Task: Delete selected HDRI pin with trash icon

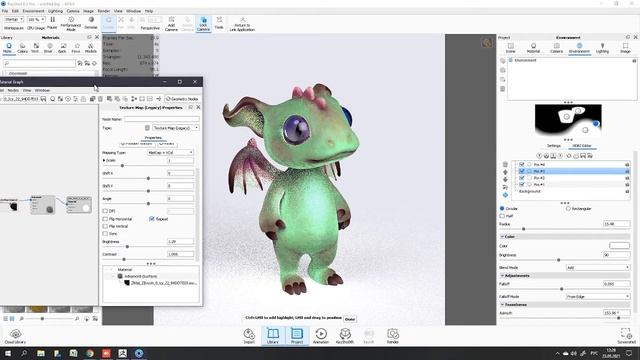Action: [x=505, y=164]
